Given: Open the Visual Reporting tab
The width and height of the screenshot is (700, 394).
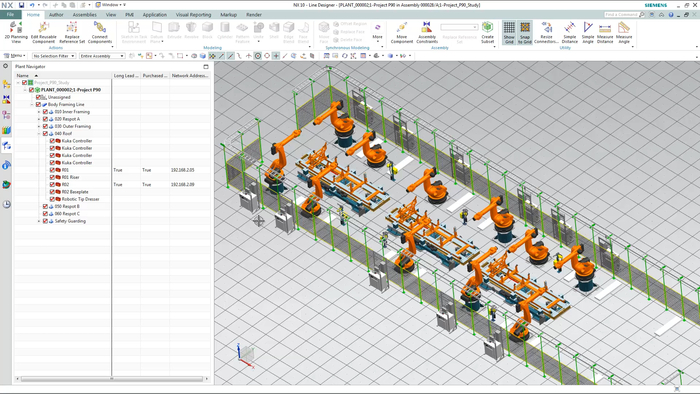Looking at the screenshot, I should pos(193,15).
